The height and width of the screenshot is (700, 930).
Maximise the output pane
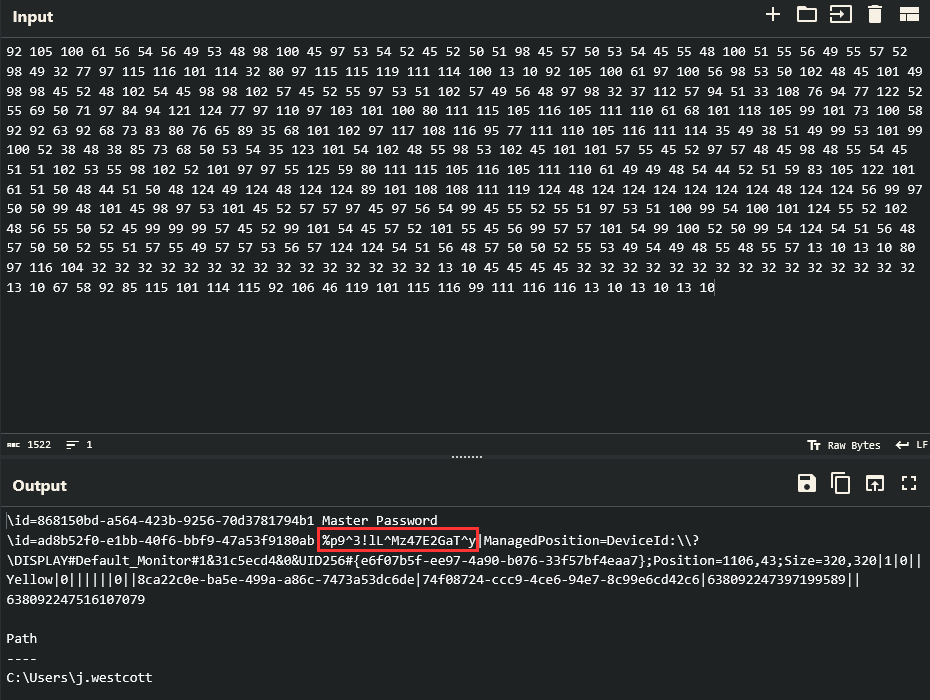click(x=909, y=484)
